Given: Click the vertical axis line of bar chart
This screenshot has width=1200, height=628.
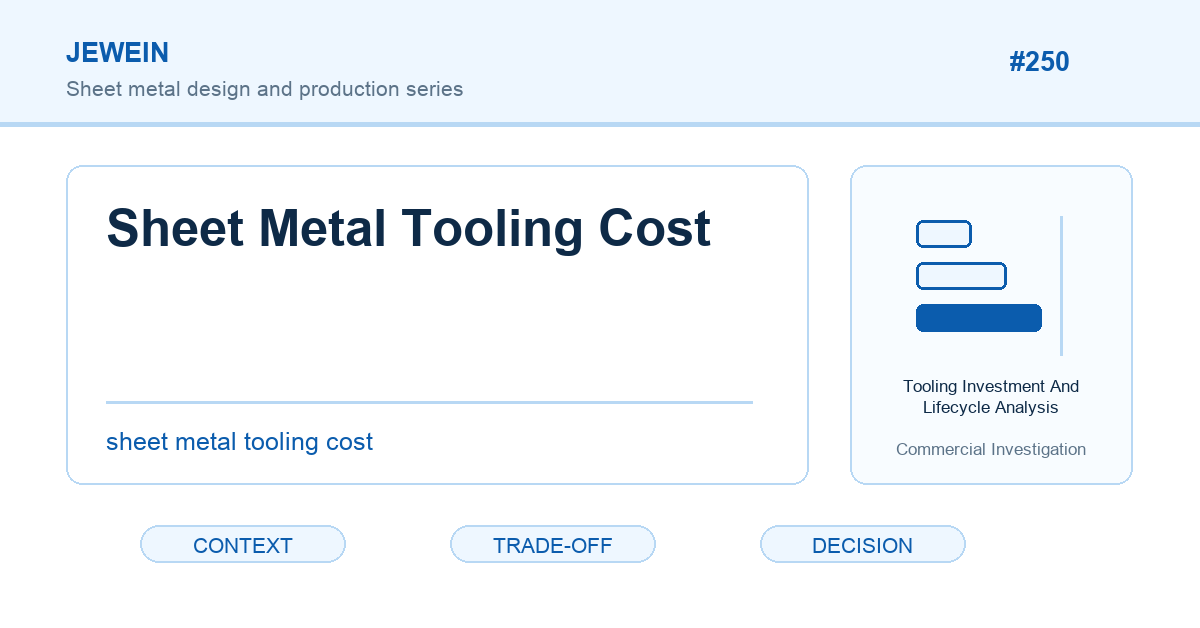Looking at the screenshot, I should pos(1061,286).
